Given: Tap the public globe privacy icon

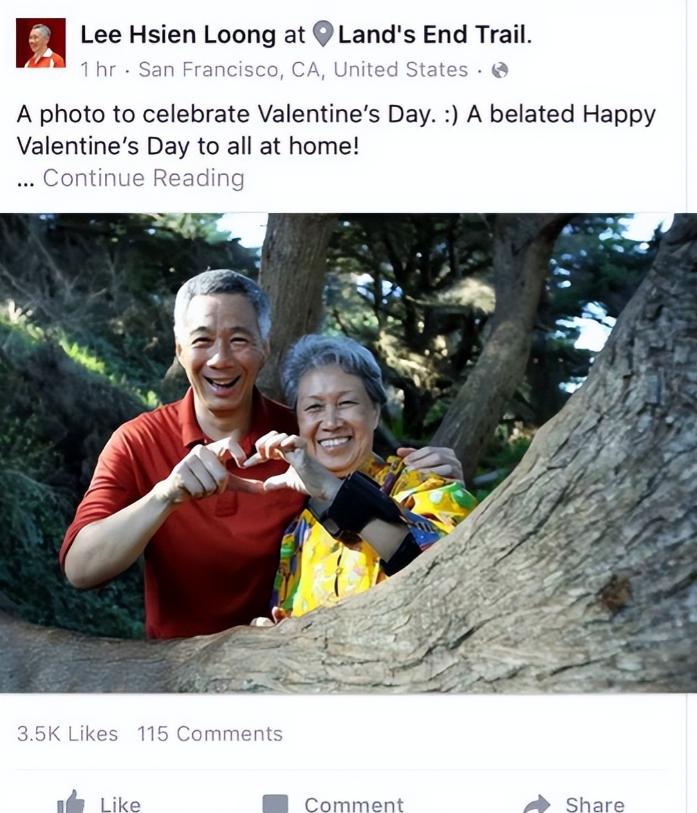Looking at the screenshot, I should point(500,69).
